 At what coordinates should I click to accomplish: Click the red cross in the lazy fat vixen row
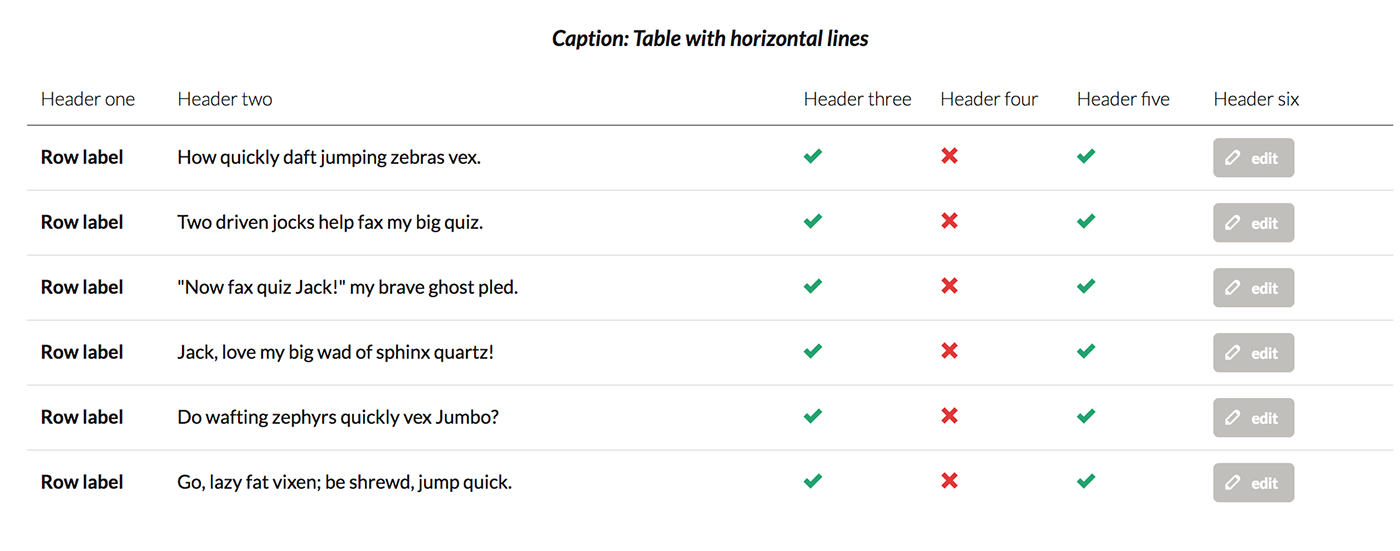(x=949, y=481)
